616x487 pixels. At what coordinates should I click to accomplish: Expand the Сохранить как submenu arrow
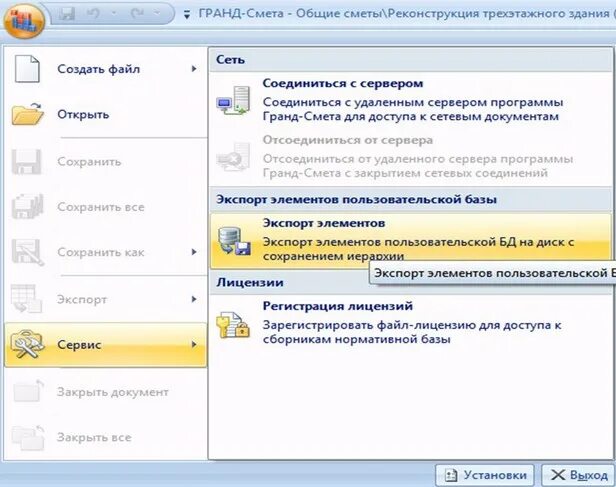click(194, 252)
